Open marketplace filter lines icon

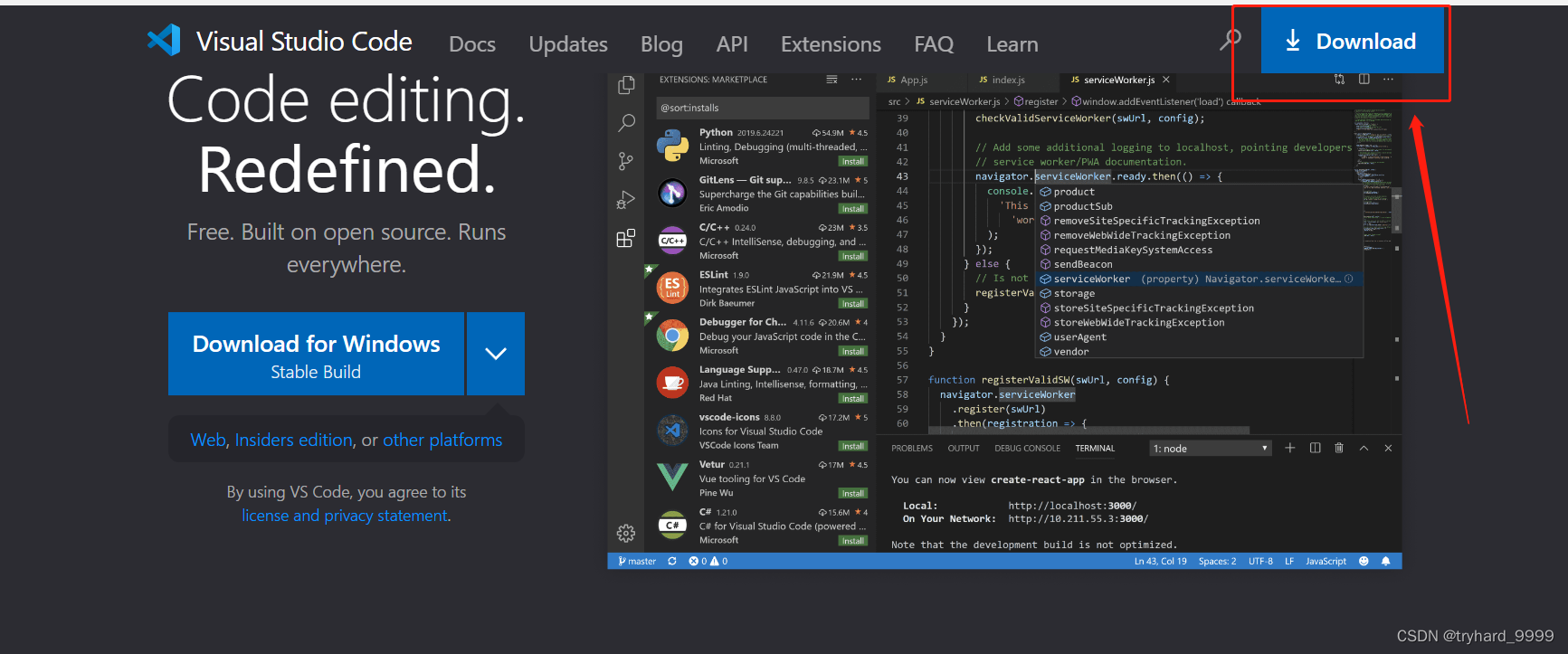(832, 80)
